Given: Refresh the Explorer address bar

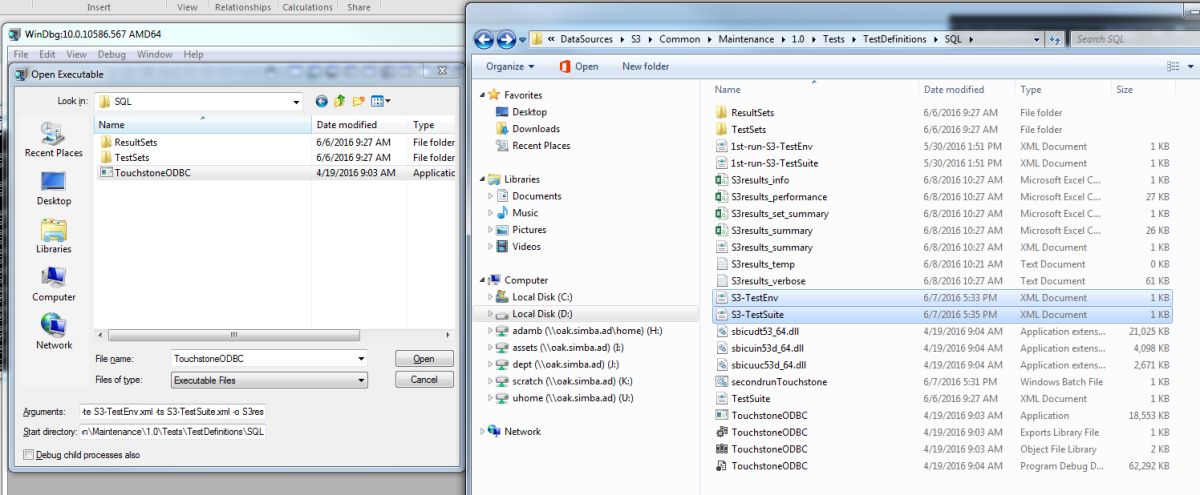Looking at the screenshot, I should [x=1055, y=39].
